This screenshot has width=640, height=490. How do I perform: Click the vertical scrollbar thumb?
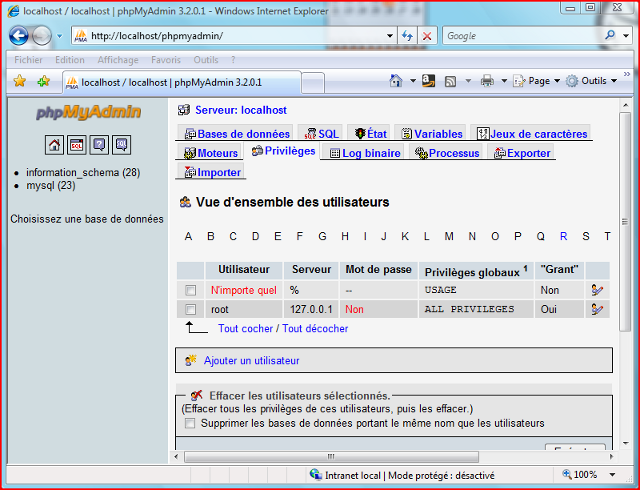pos(625,222)
